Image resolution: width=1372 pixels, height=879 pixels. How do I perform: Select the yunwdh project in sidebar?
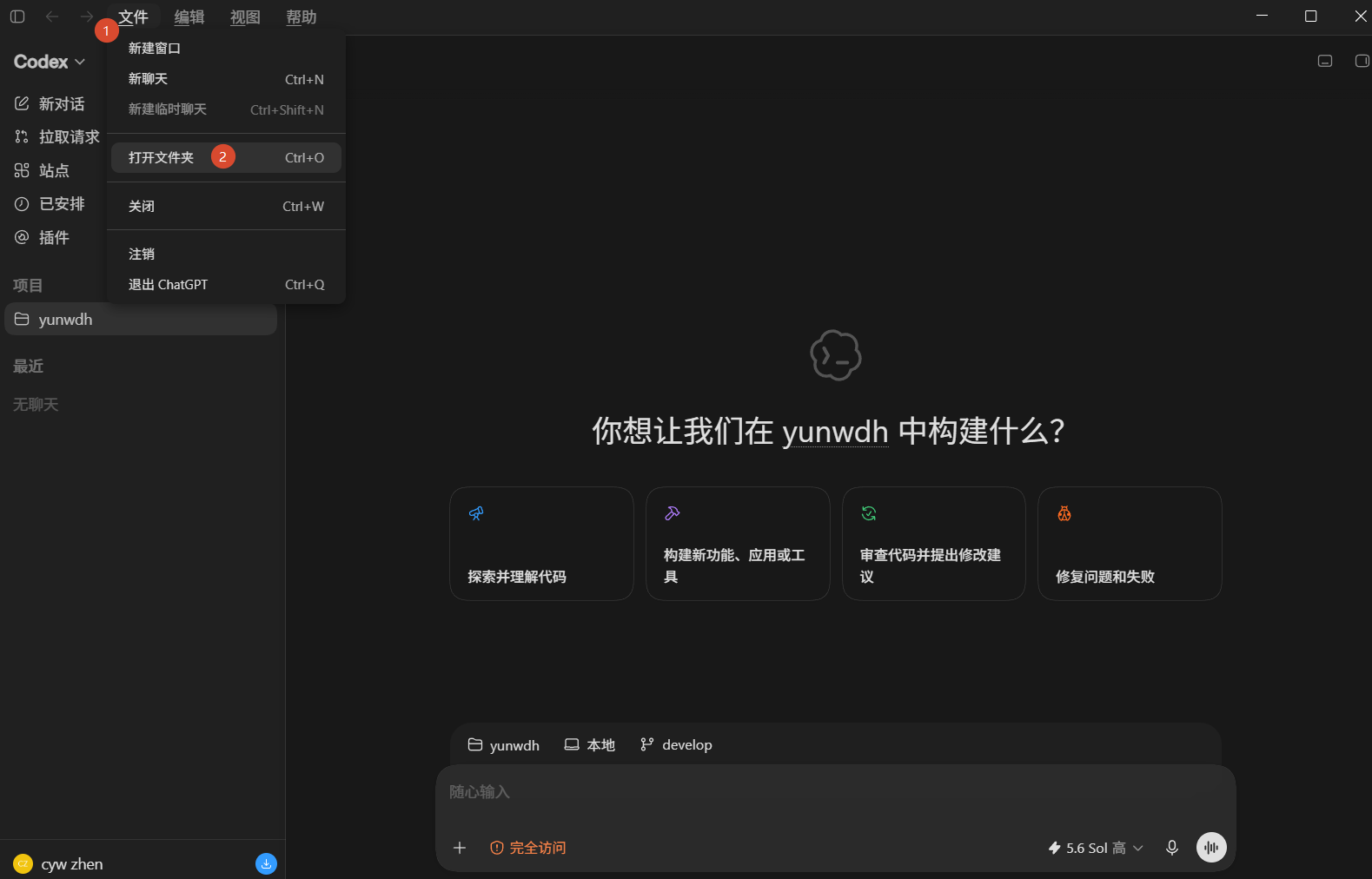tap(141, 319)
